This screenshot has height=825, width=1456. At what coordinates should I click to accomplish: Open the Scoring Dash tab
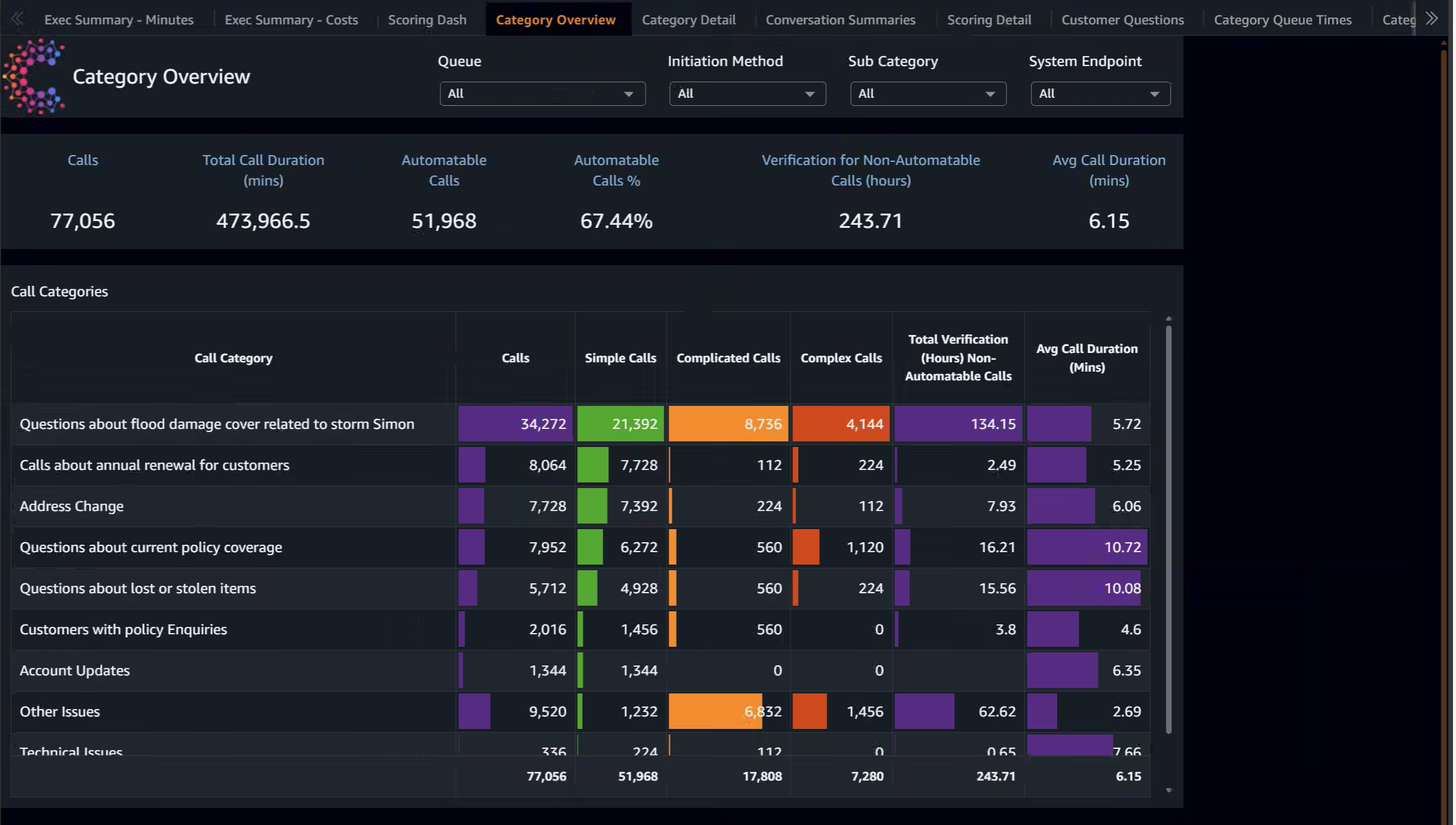pos(427,20)
